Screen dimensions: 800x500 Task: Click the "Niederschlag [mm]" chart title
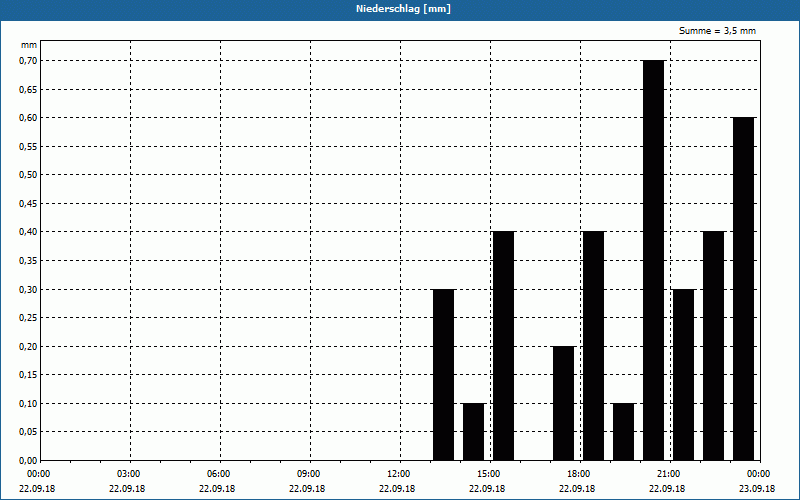coord(403,9)
